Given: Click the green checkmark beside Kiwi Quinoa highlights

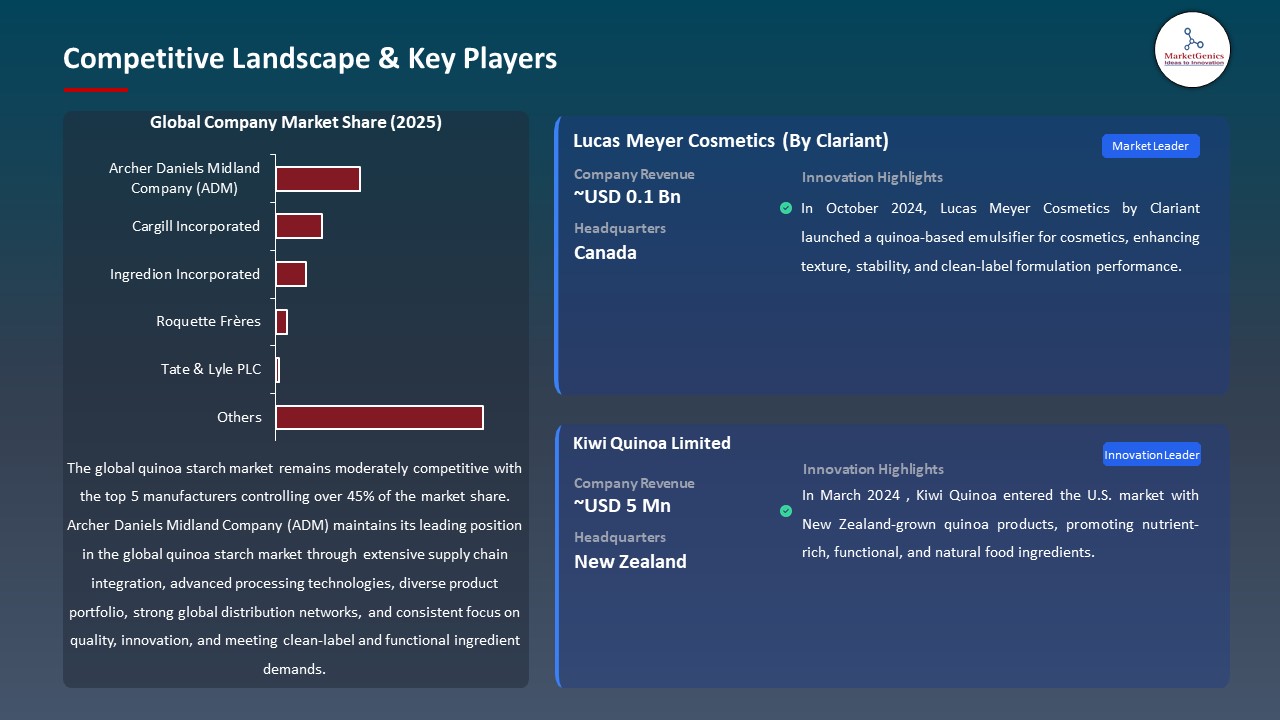Looking at the screenshot, I should [786, 511].
